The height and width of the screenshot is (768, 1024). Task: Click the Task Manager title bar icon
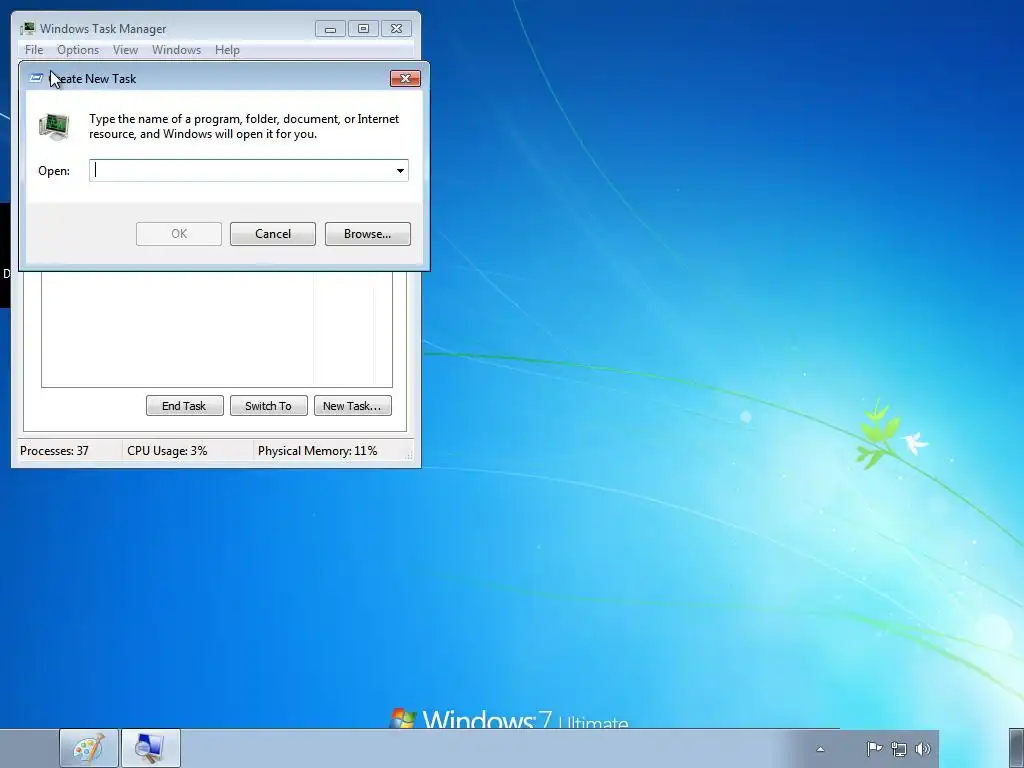click(x=27, y=28)
